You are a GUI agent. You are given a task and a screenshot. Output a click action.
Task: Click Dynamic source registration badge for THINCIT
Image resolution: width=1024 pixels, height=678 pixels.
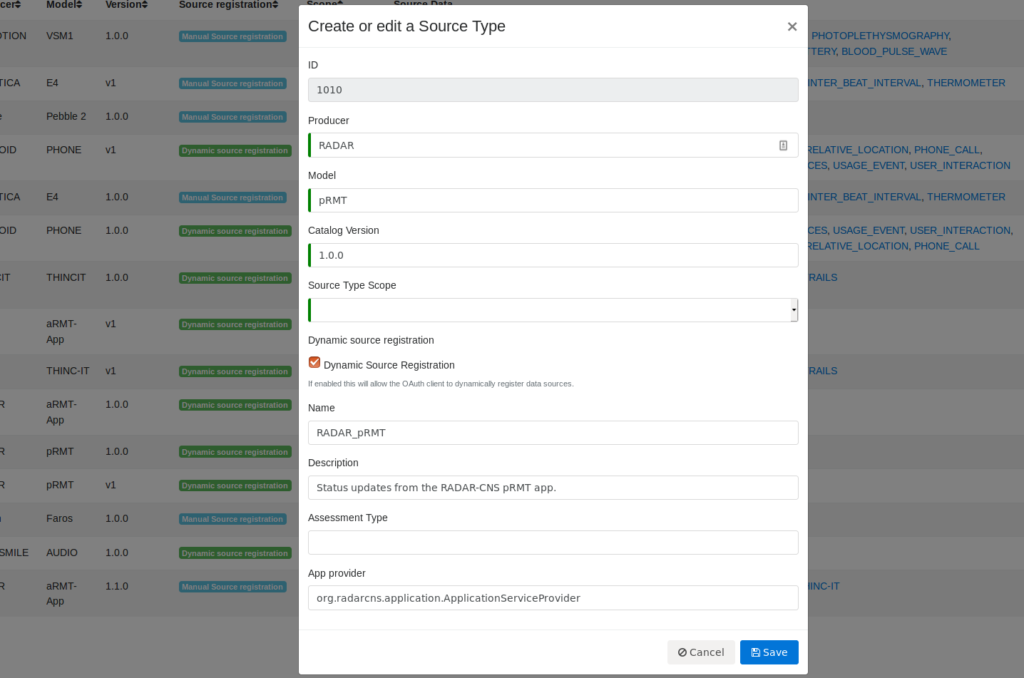(x=235, y=278)
